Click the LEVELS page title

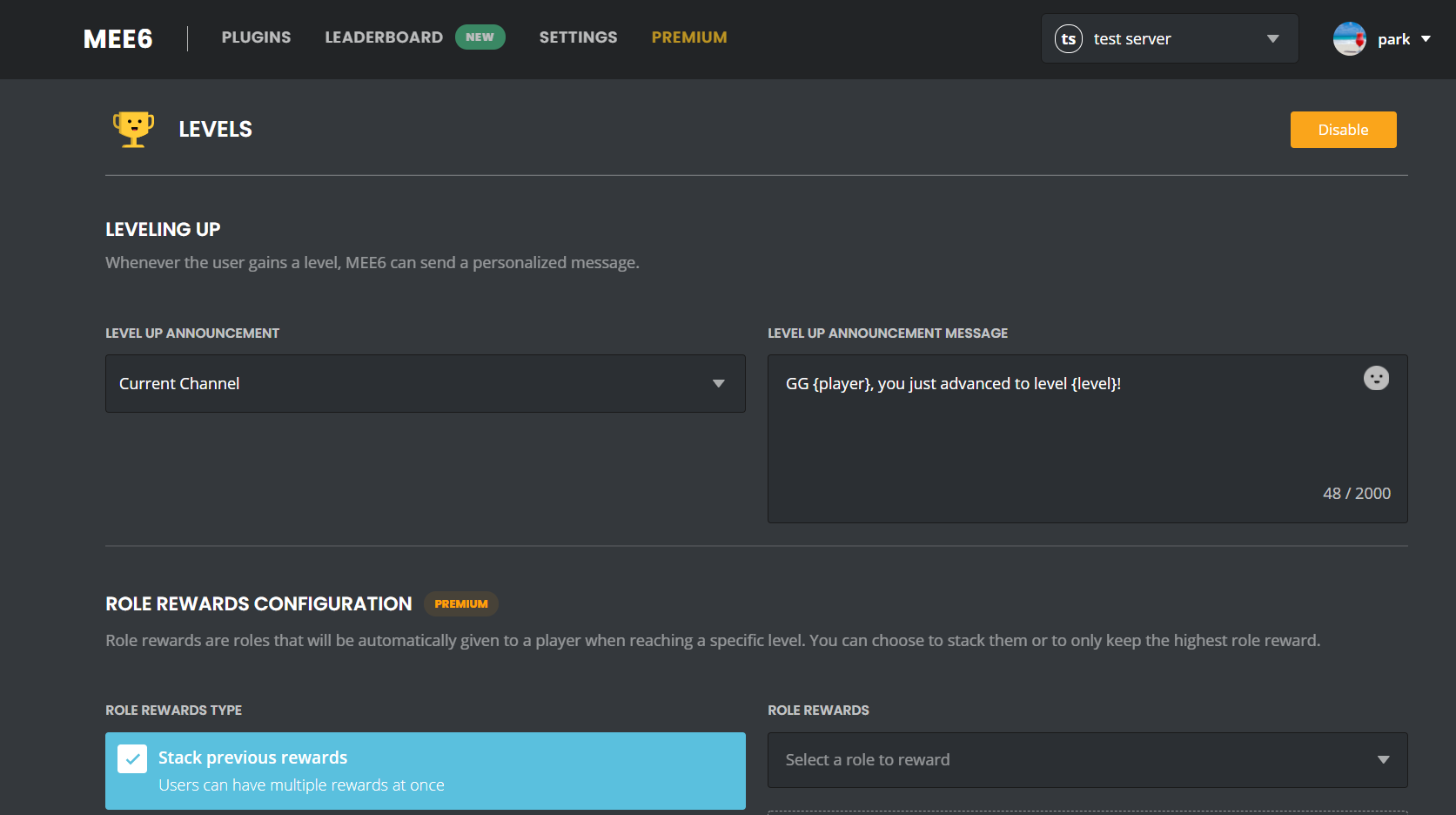point(215,130)
